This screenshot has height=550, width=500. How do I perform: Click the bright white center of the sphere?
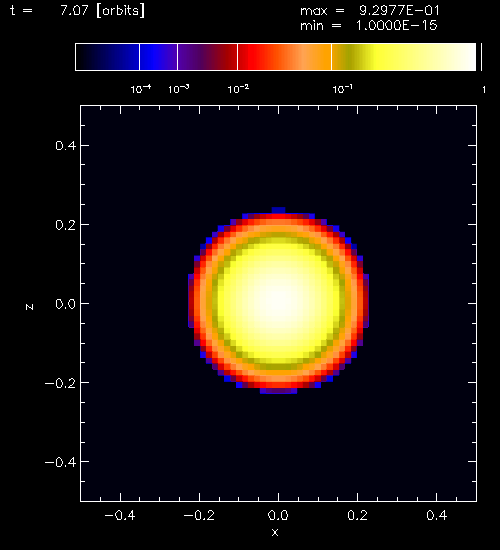point(279,301)
